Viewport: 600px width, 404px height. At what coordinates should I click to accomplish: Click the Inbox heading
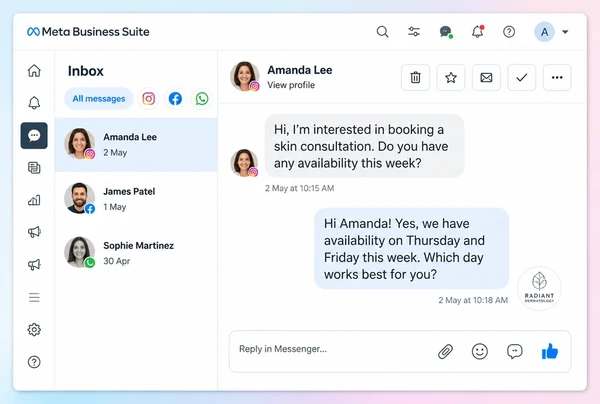86,71
